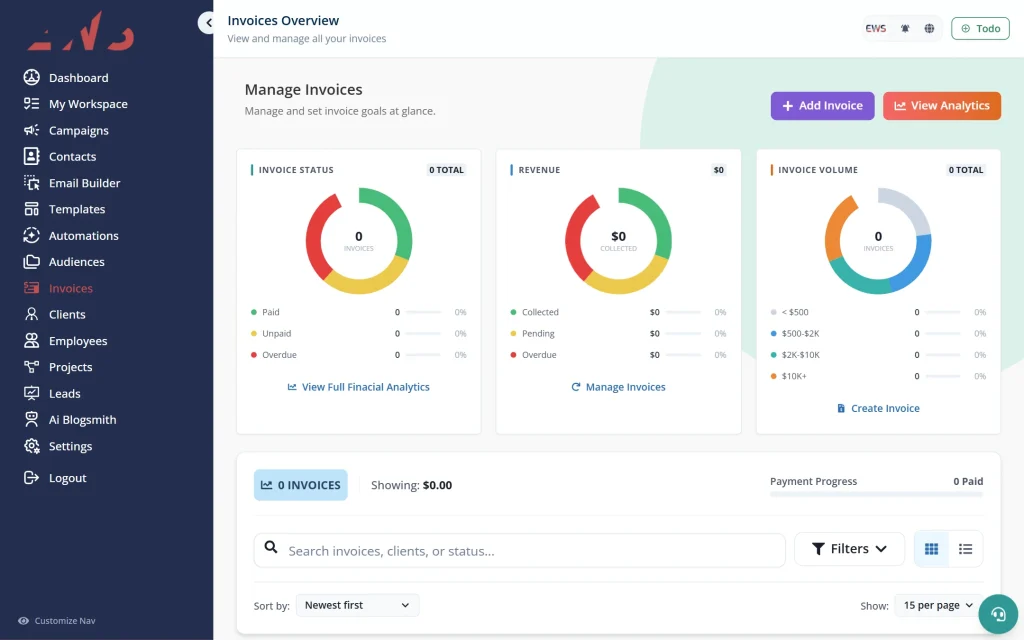This screenshot has height=640, width=1024.
Task: Click the 'Pending' revenue legend label
Action: coord(538,334)
